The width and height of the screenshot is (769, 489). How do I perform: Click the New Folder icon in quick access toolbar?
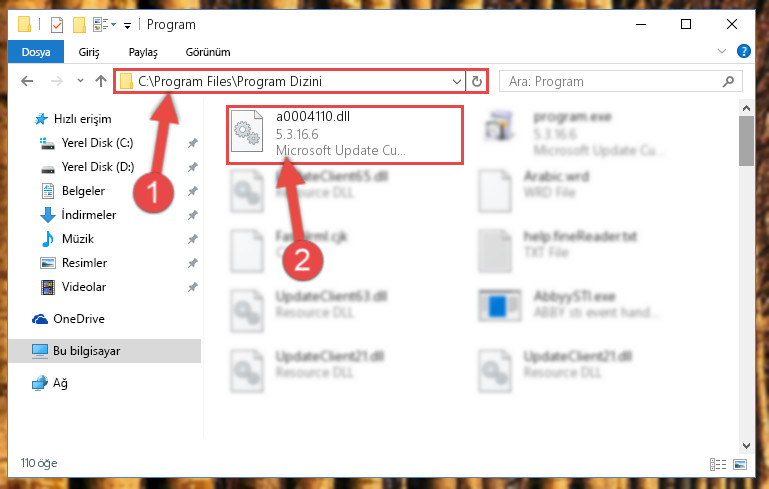(79, 25)
